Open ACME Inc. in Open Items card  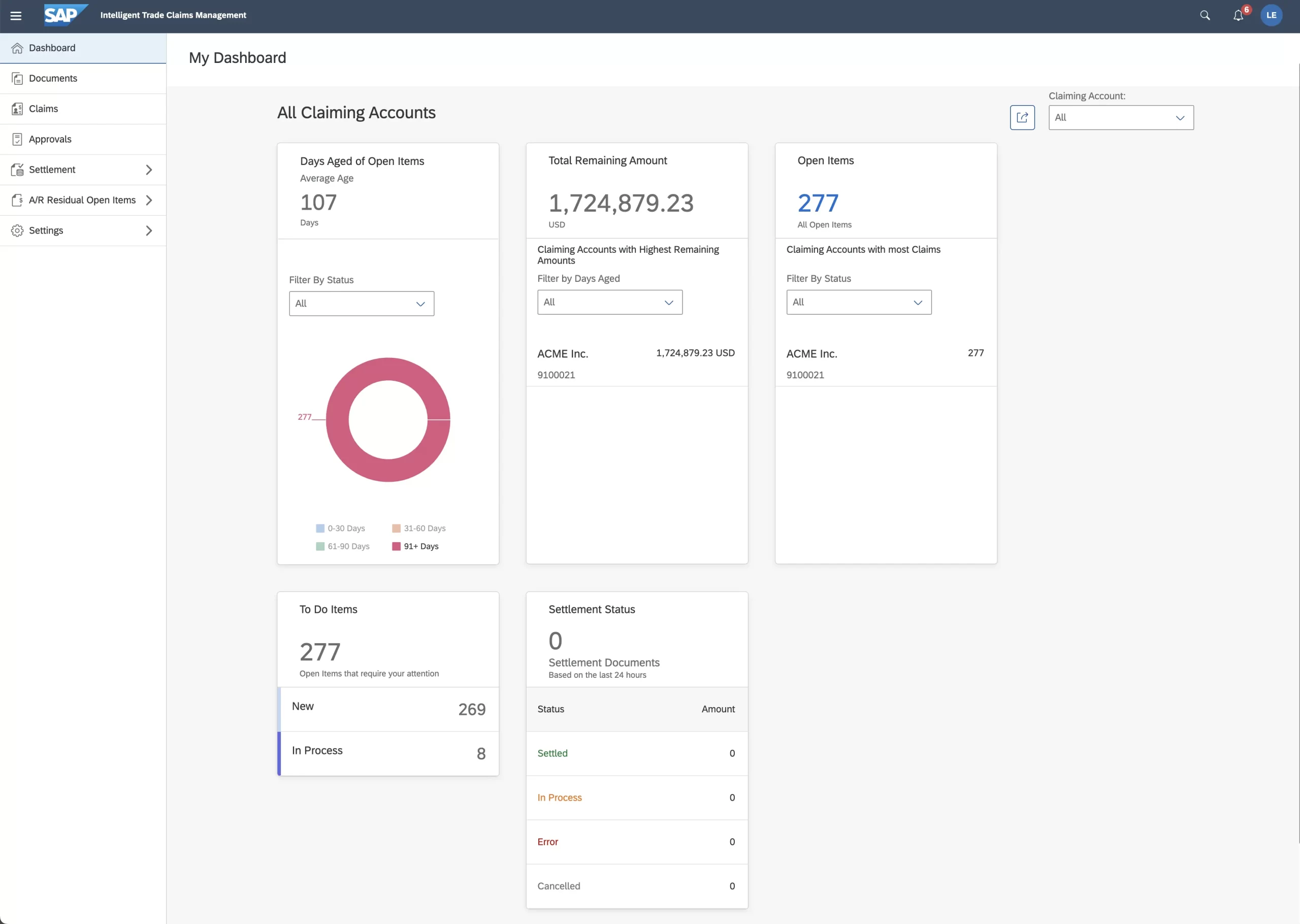coord(811,353)
